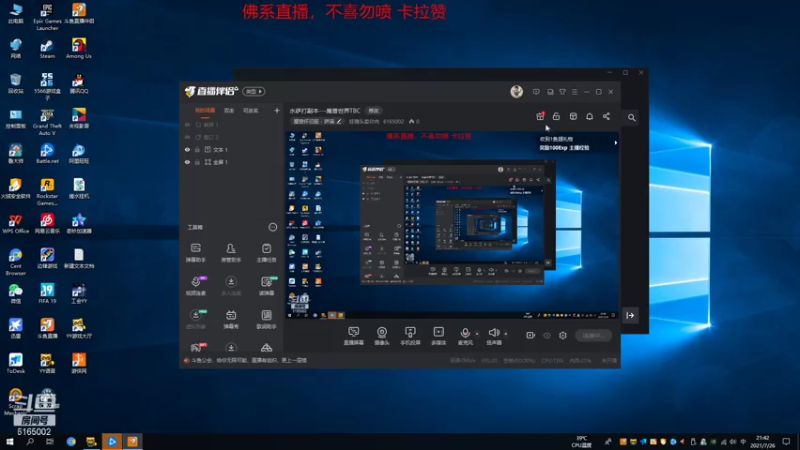Image resolution: width=800 pixels, height=450 pixels.
Task: Show the hidden 窗口 2 source
Action: 187,137
